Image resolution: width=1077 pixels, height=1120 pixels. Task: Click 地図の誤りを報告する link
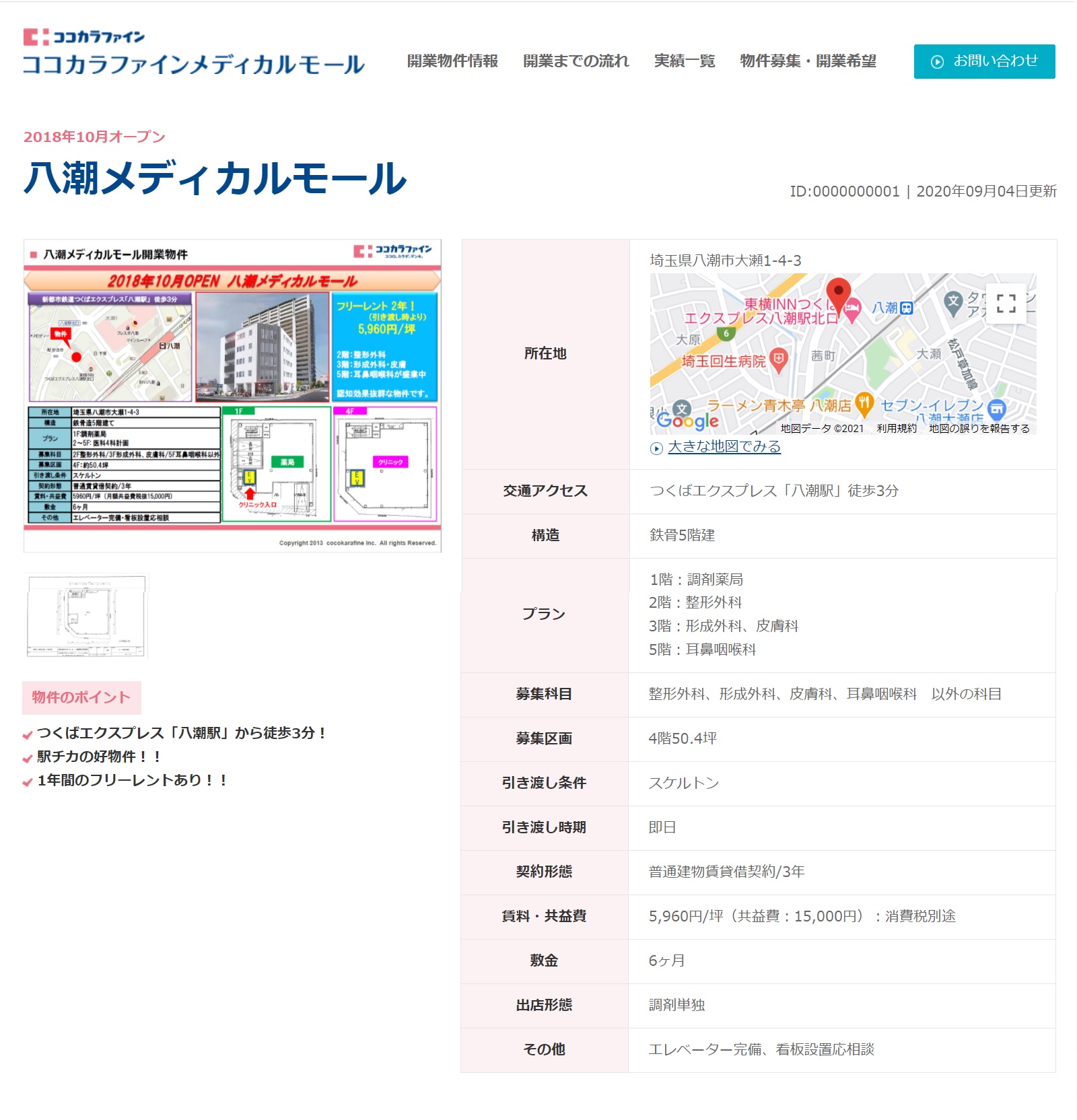pyautogui.click(x=979, y=429)
